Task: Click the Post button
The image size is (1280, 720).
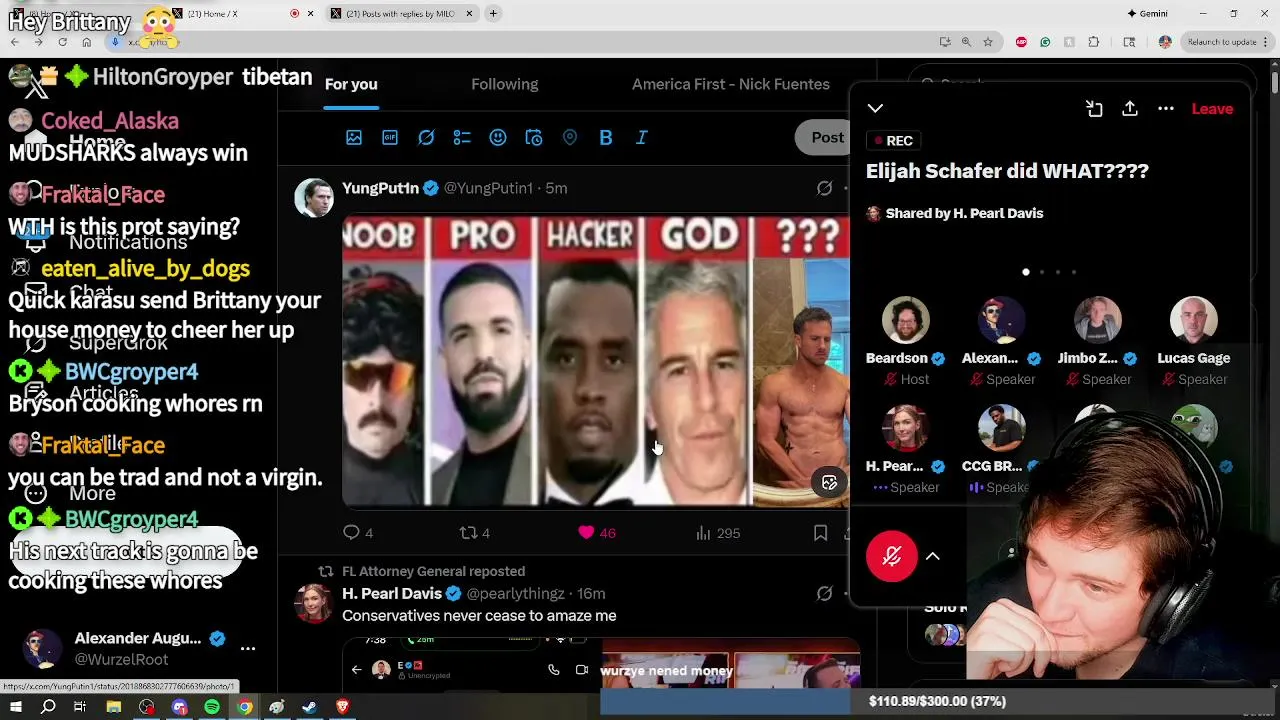Action: (826, 138)
